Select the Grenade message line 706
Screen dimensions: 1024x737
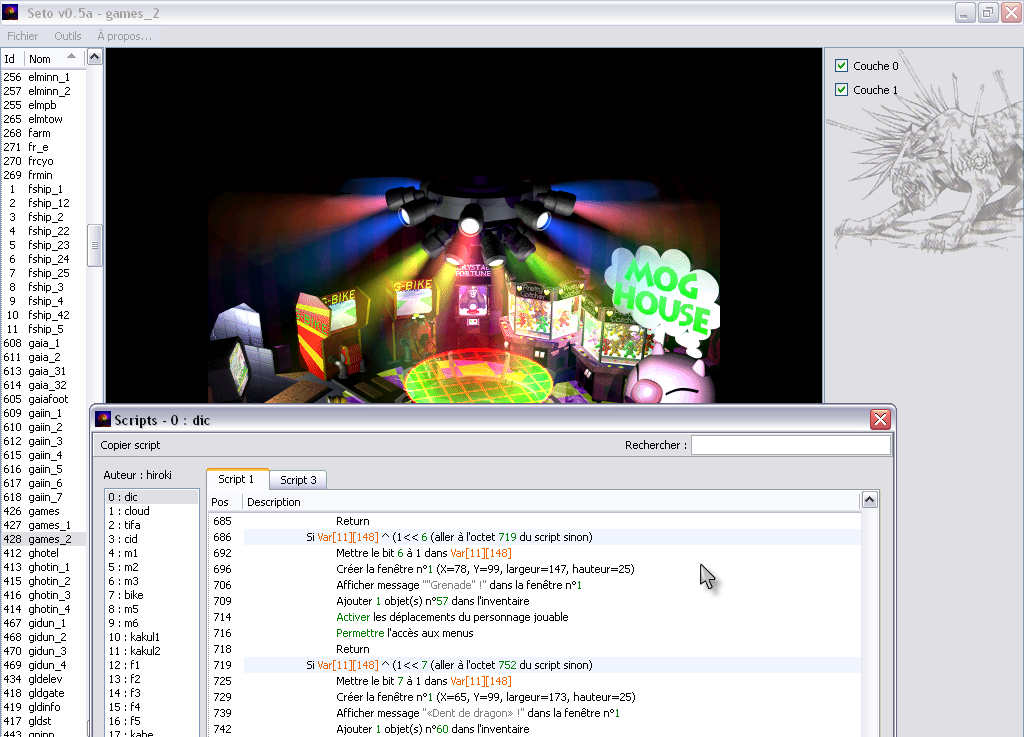pyautogui.click(x=534, y=585)
